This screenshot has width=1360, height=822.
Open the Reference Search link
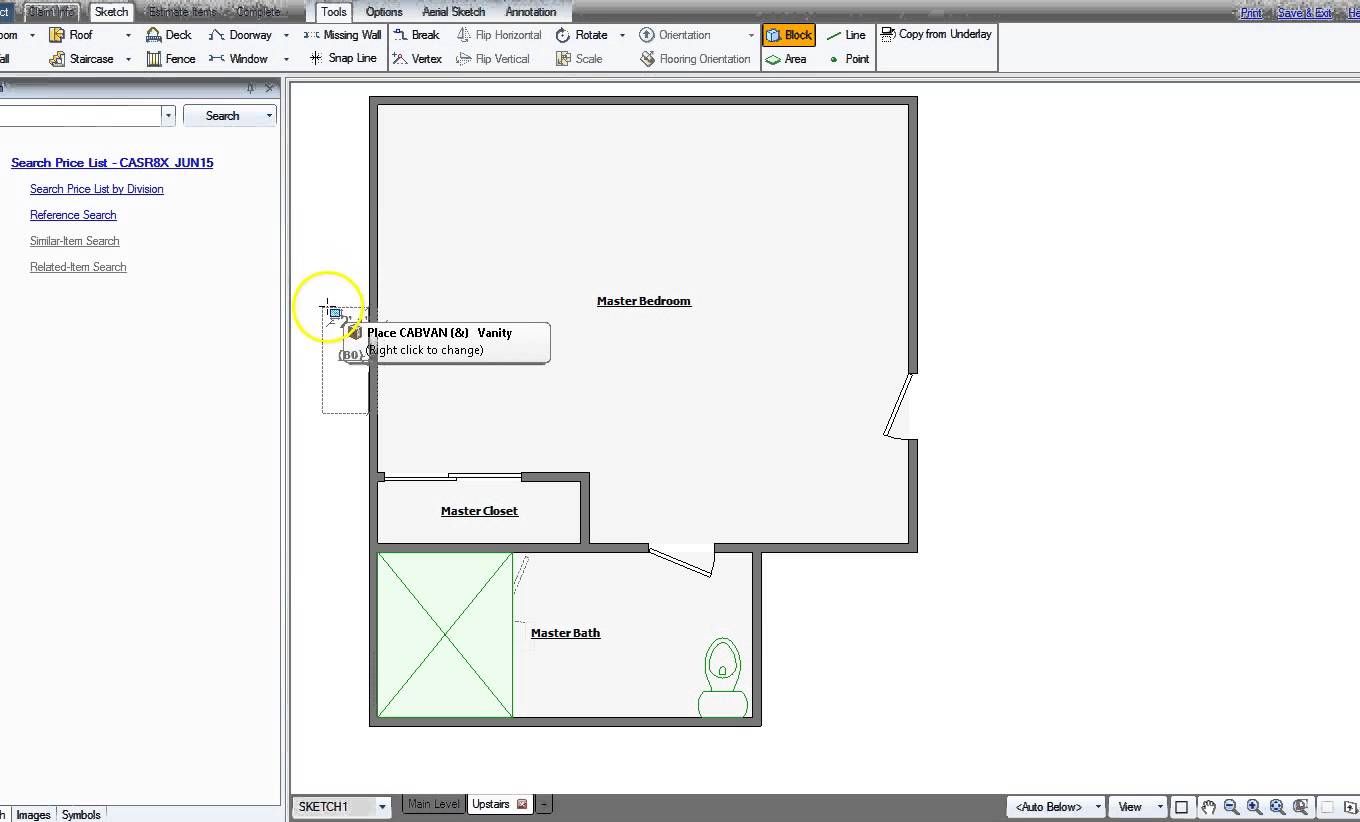pos(73,214)
